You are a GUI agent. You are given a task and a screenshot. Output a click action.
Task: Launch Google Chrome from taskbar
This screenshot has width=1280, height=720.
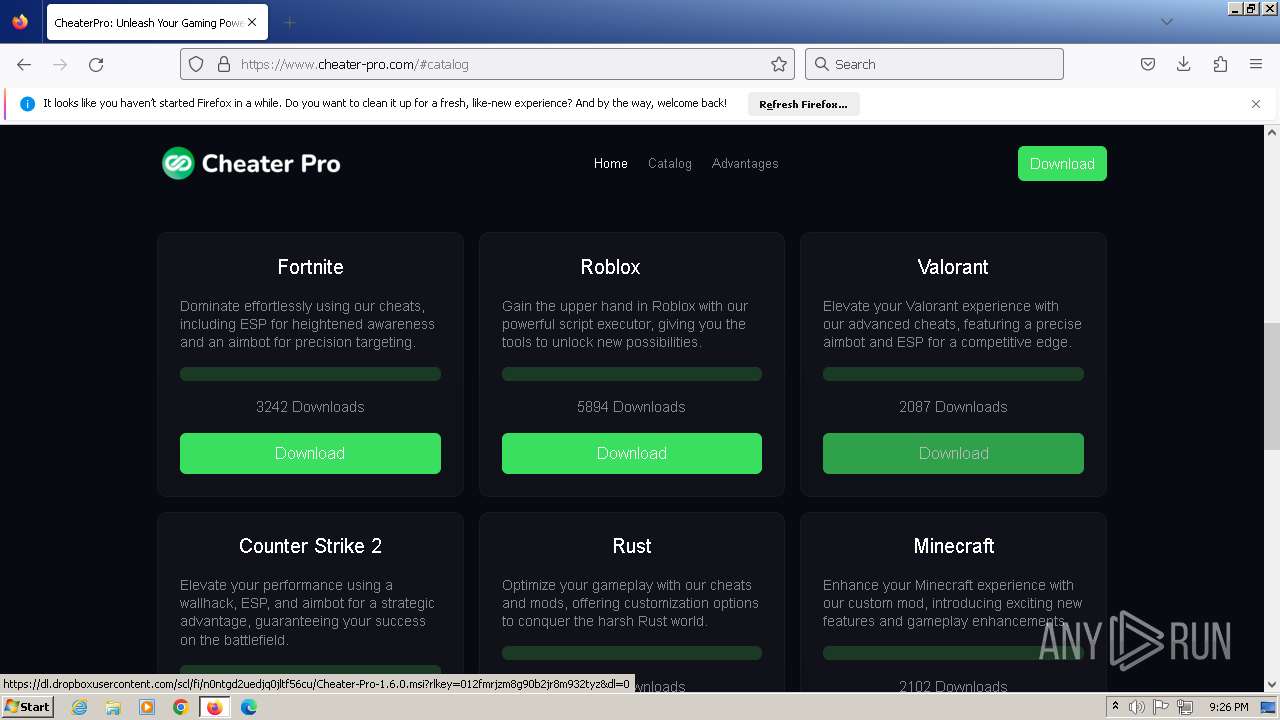180,707
